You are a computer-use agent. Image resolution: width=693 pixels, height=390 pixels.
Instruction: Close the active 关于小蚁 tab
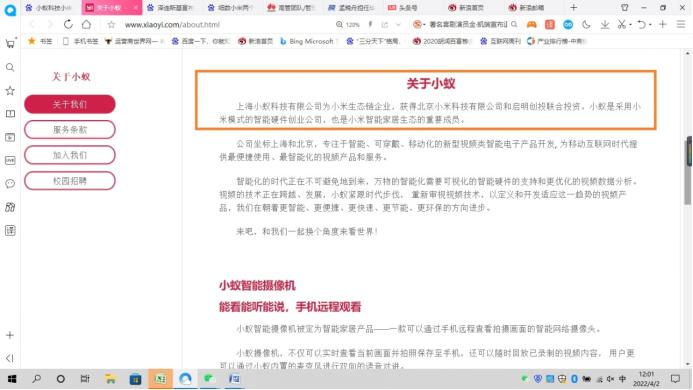tap(135, 8)
